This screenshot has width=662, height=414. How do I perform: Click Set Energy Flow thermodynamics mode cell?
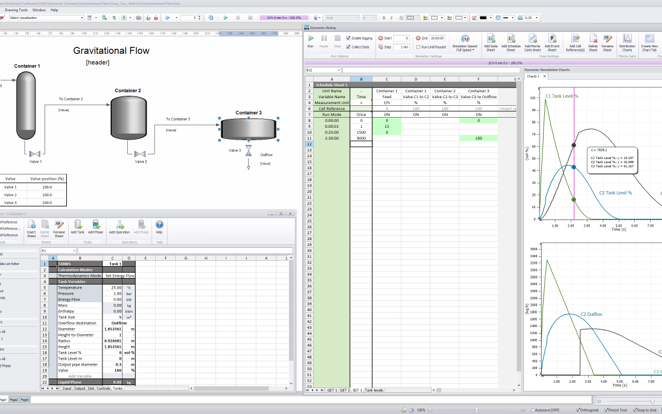click(x=119, y=276)
